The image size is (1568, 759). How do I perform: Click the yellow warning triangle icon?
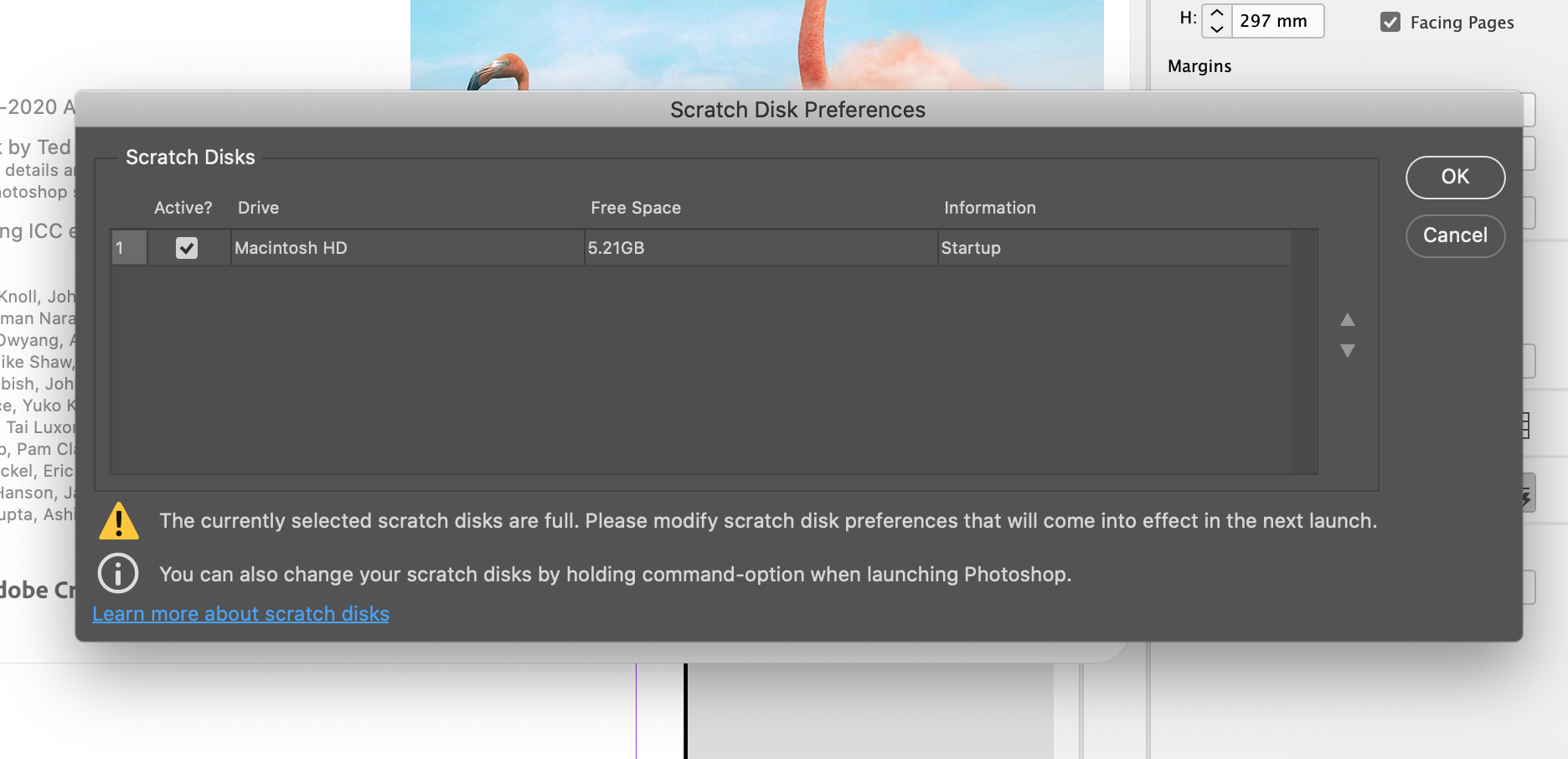[118, 520]
